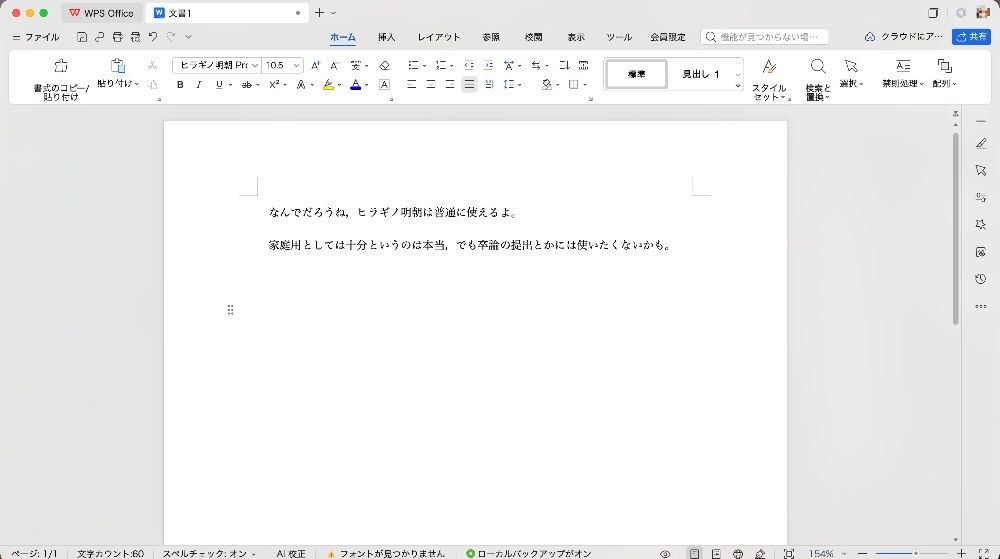Toggle superscript formatting
This screenshot has height=559, width=1000.
[x=274, y=84]
